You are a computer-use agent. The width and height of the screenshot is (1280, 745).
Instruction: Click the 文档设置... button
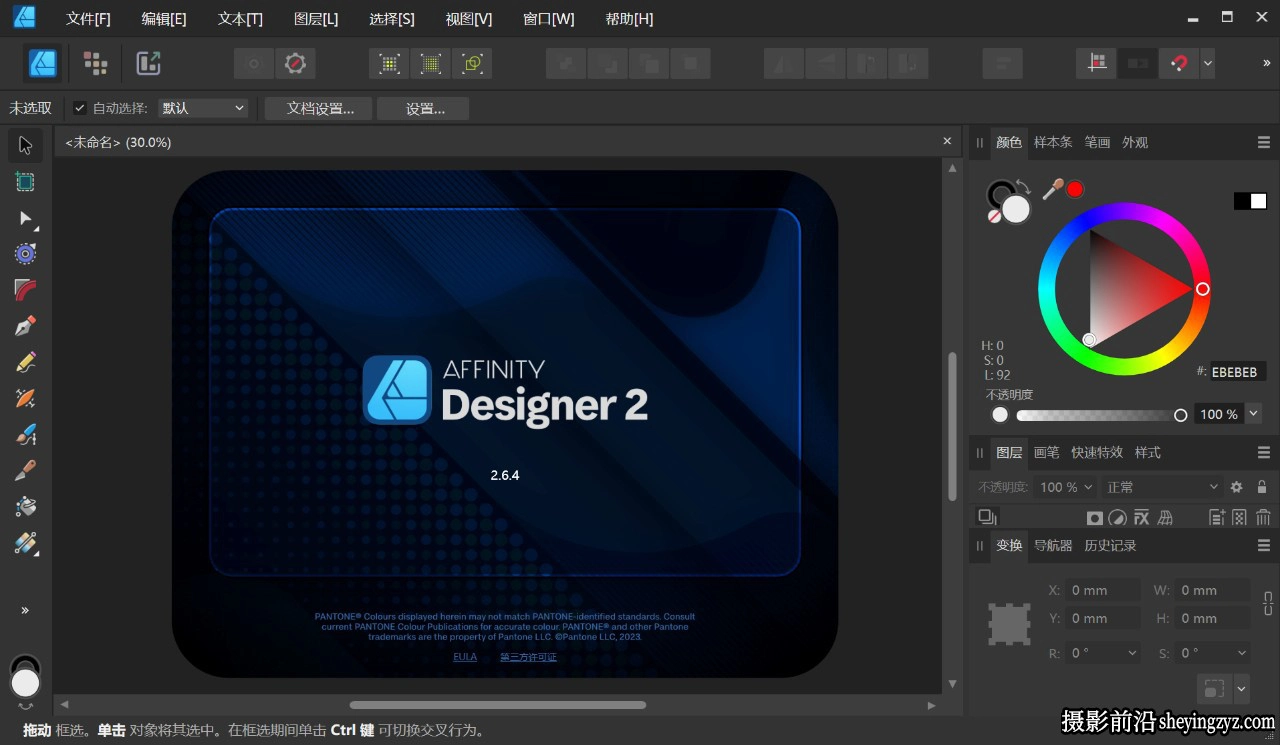(320, 108)
